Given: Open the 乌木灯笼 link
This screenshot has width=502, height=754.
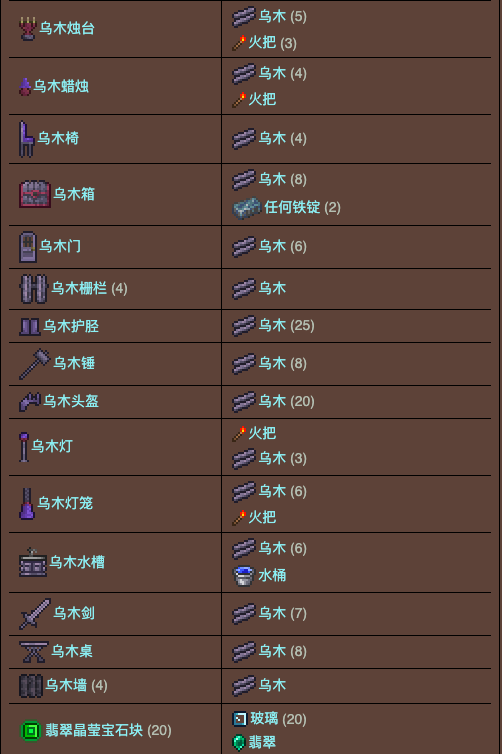Looking at the screenshot, I should click(65, 503).
